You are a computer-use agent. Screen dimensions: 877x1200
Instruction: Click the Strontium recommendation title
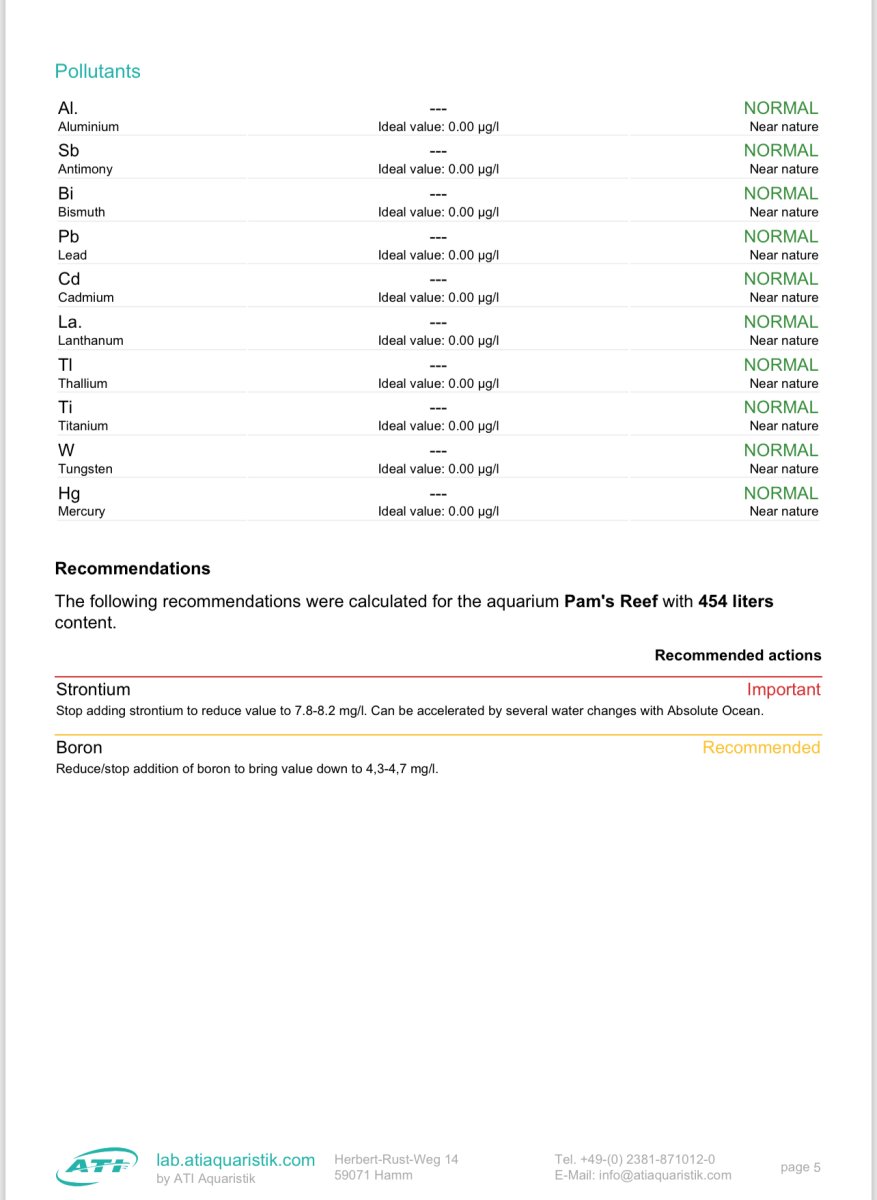pos(93,689)
